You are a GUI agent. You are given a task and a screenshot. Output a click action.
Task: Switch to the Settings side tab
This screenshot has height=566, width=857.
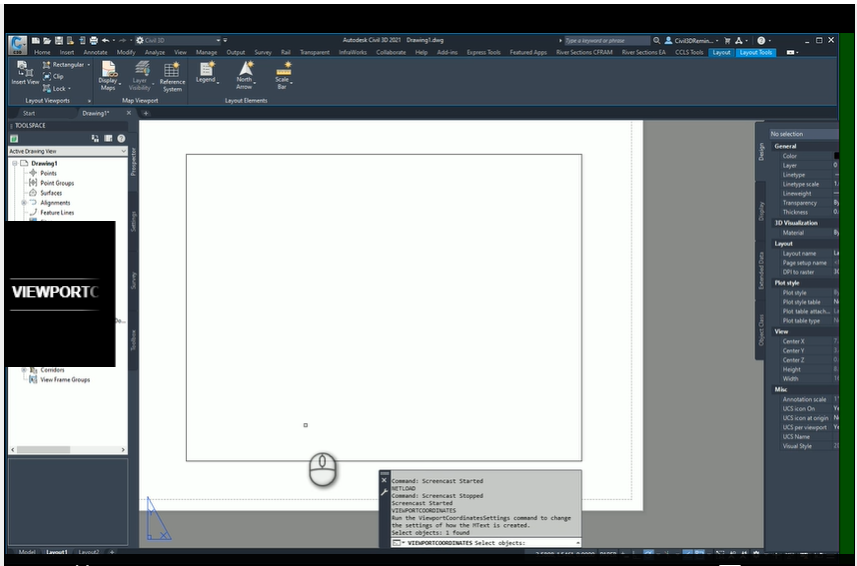tap(133, 221)
